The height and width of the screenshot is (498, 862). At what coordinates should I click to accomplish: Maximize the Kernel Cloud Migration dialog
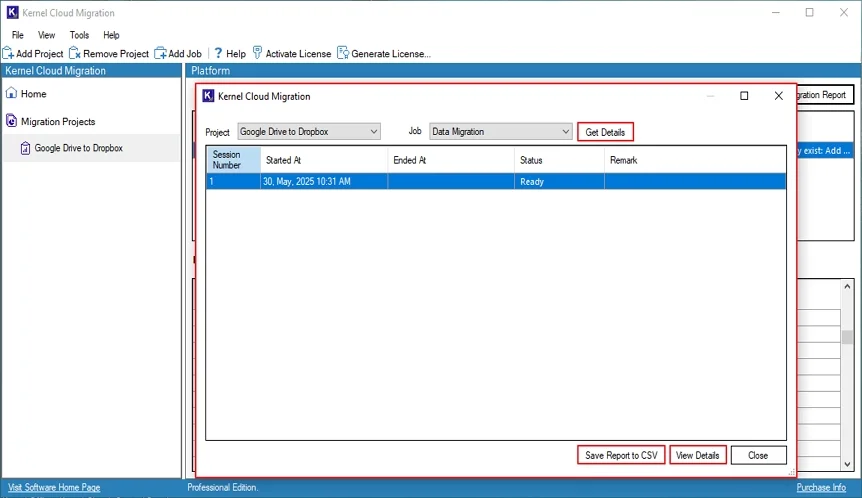coord(744,96)
